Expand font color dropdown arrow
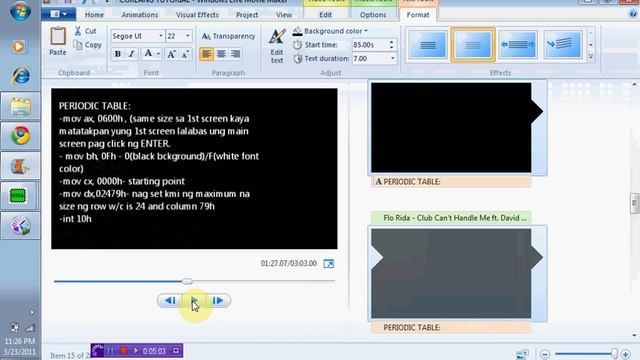The image size is (640, 360). coord(158,54)
